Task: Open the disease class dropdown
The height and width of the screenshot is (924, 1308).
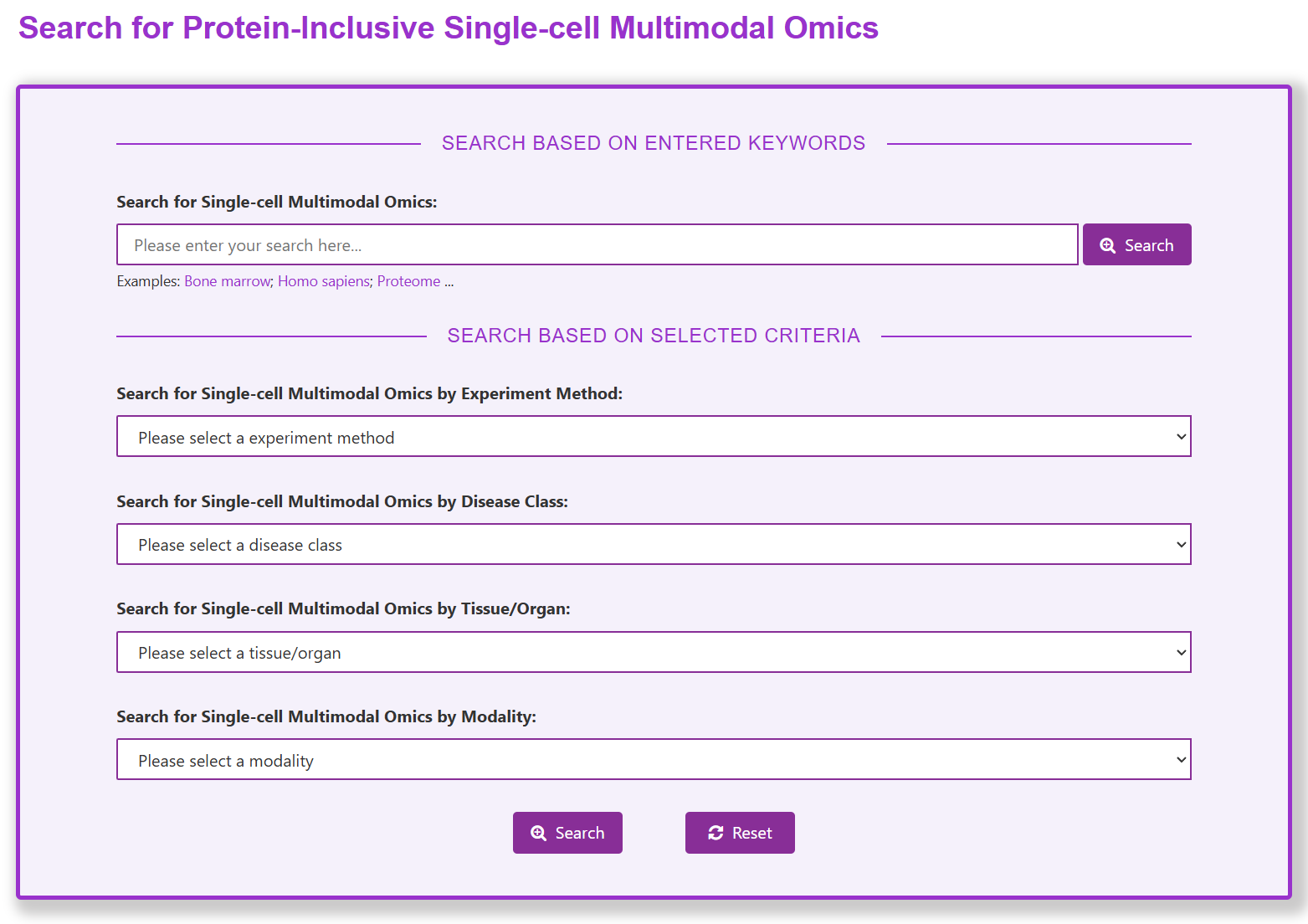Action: [654, 544]
